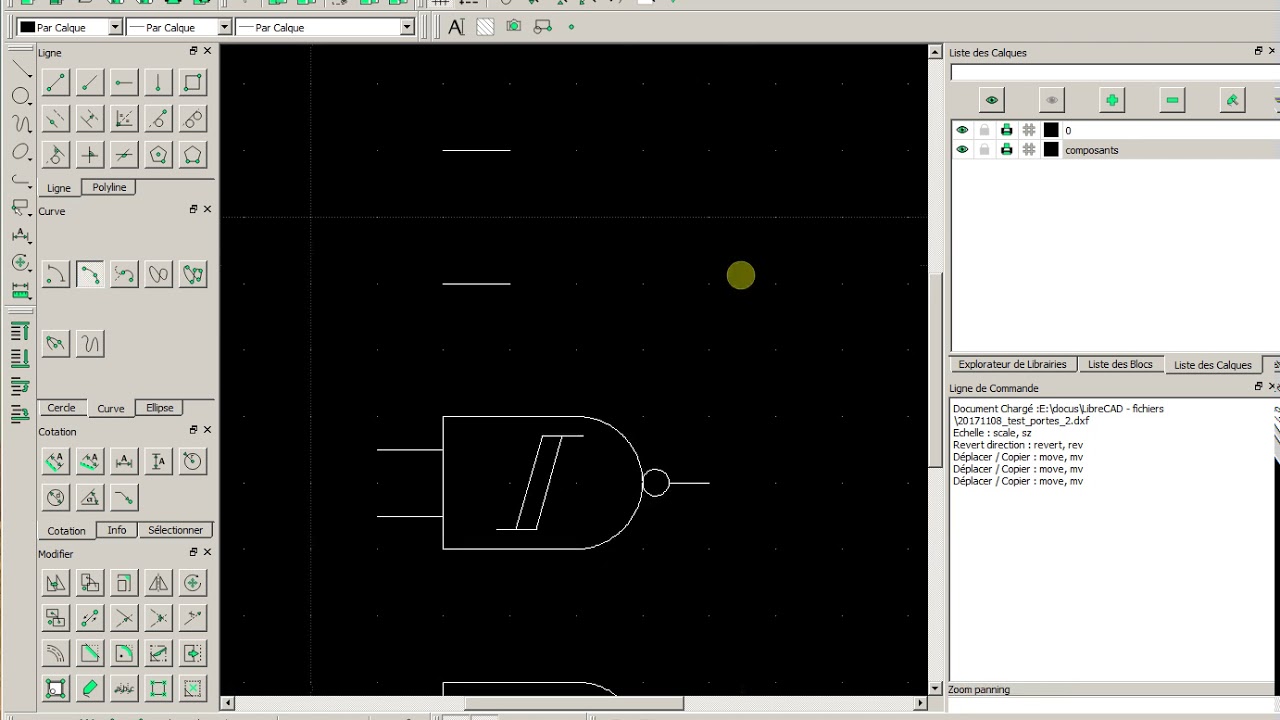Switch to the Polyline tab
The width and height of the screenshot is (1280, 720).
109,187
